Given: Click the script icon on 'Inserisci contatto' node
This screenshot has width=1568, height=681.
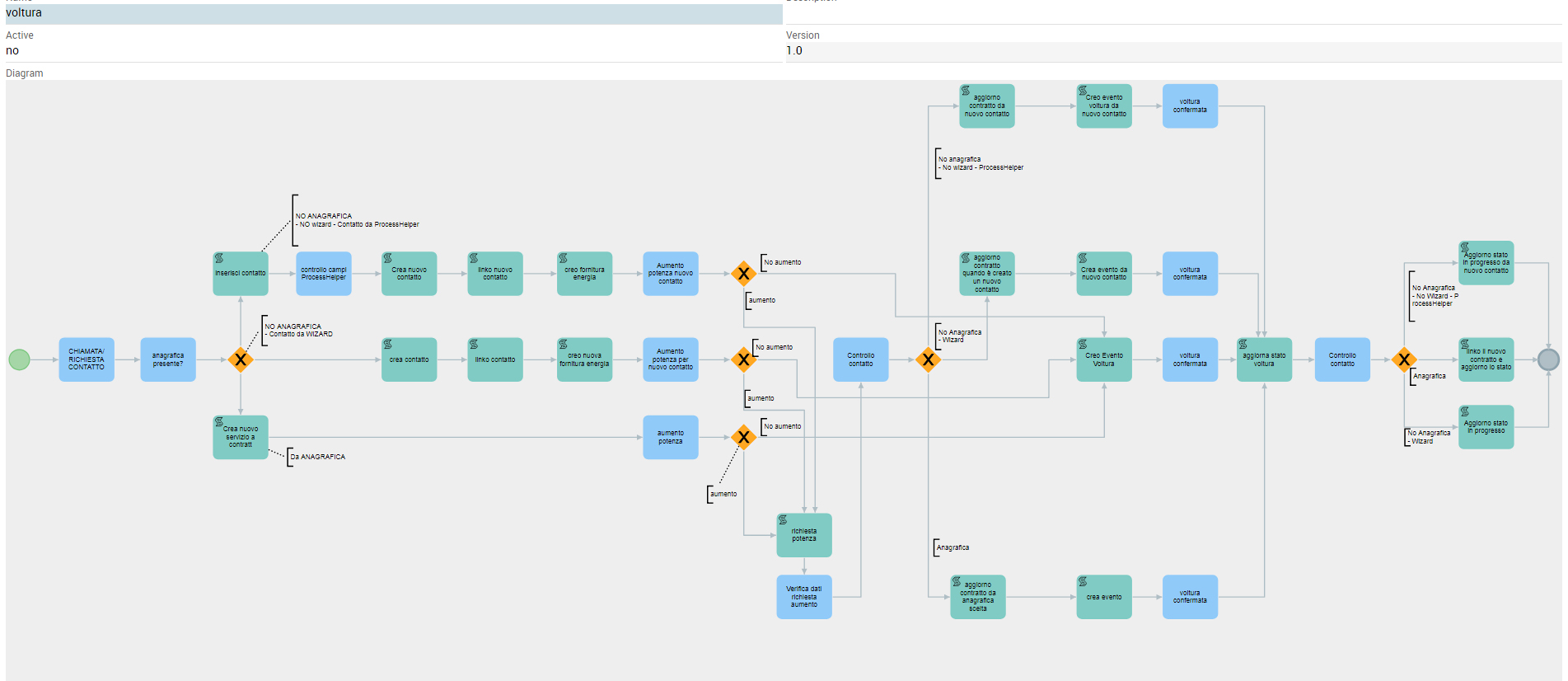Looking at the screenshot, I should tap(219, 258).
